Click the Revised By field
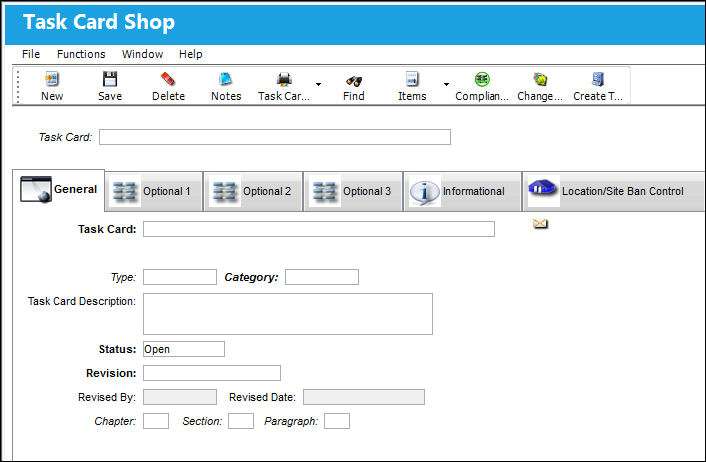This screenshot has width=706, height=462. (x=180, y=397)
